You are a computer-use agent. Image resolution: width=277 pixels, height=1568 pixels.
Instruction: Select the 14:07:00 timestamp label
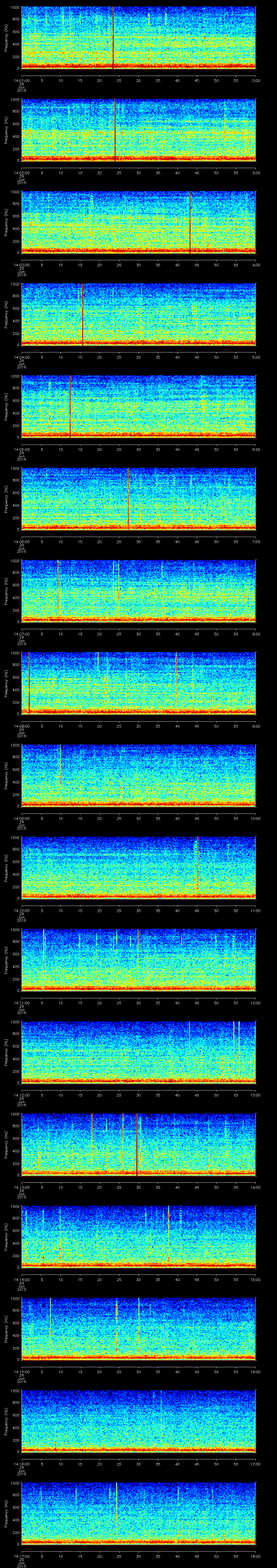(x=21, y=634)
